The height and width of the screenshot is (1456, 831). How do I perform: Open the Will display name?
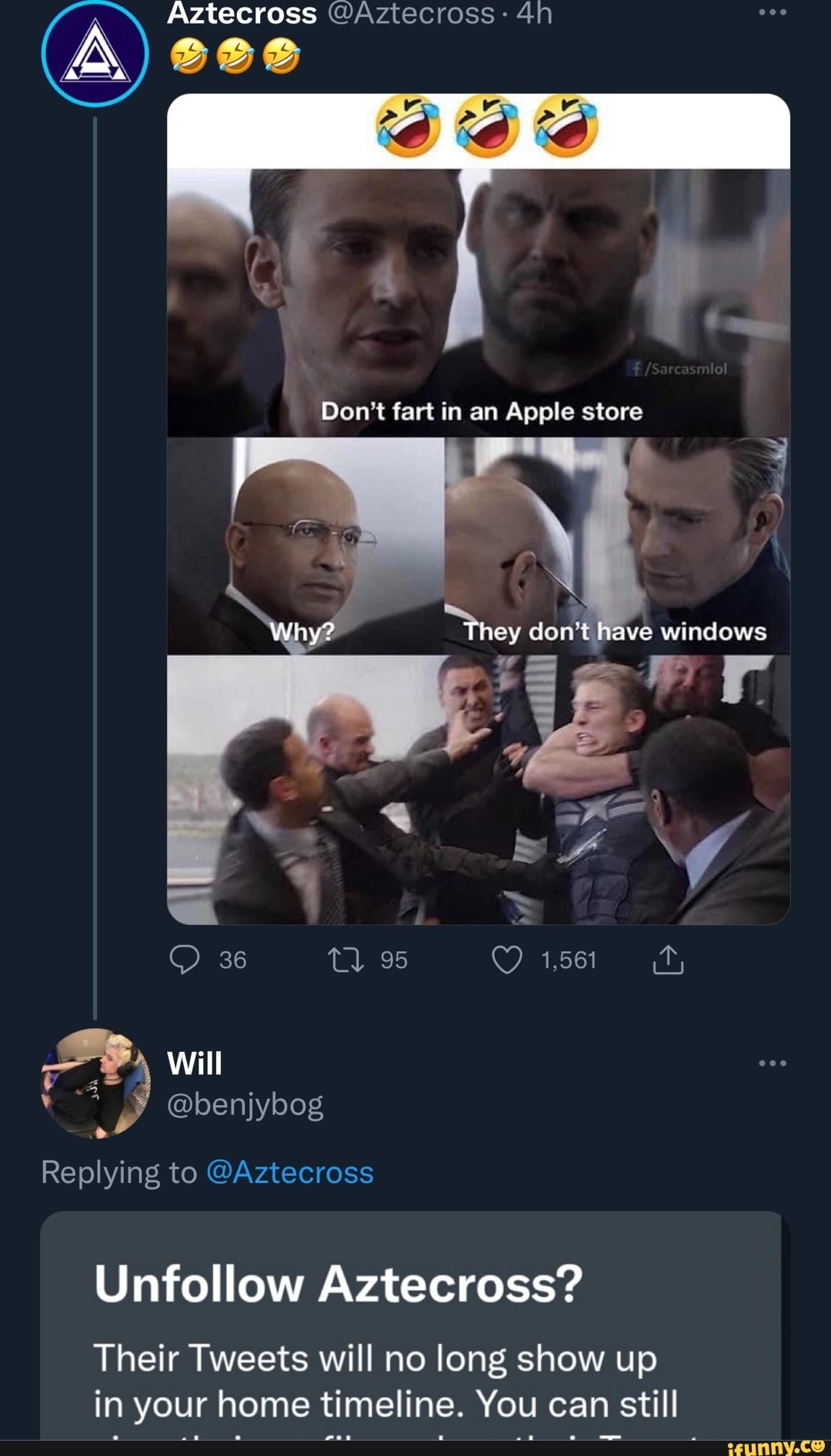[195, 1064]
